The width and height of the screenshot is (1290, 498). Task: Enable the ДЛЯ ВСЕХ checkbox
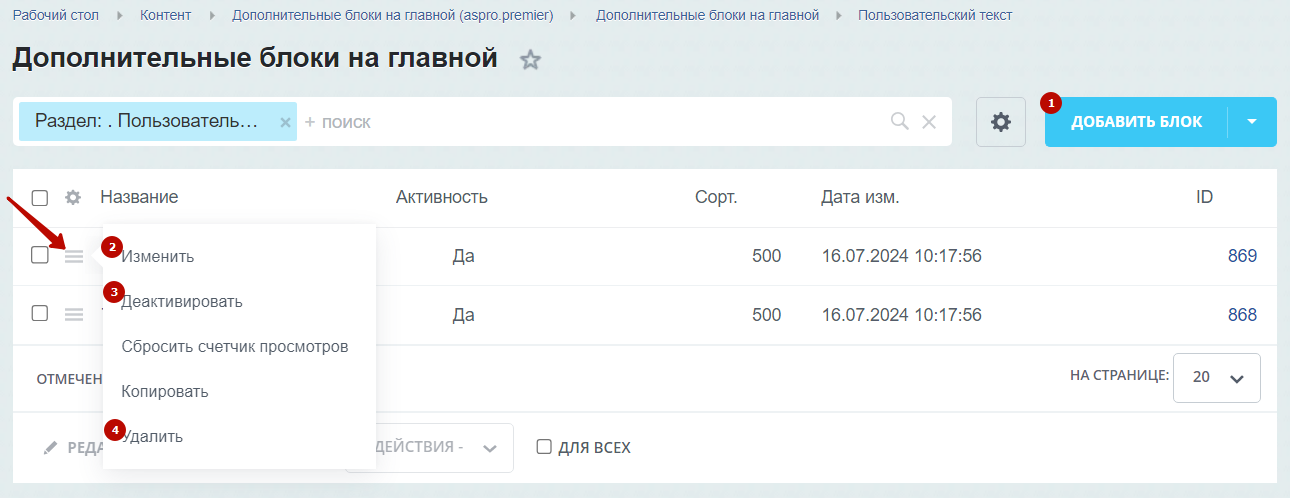tap(544, 447)
